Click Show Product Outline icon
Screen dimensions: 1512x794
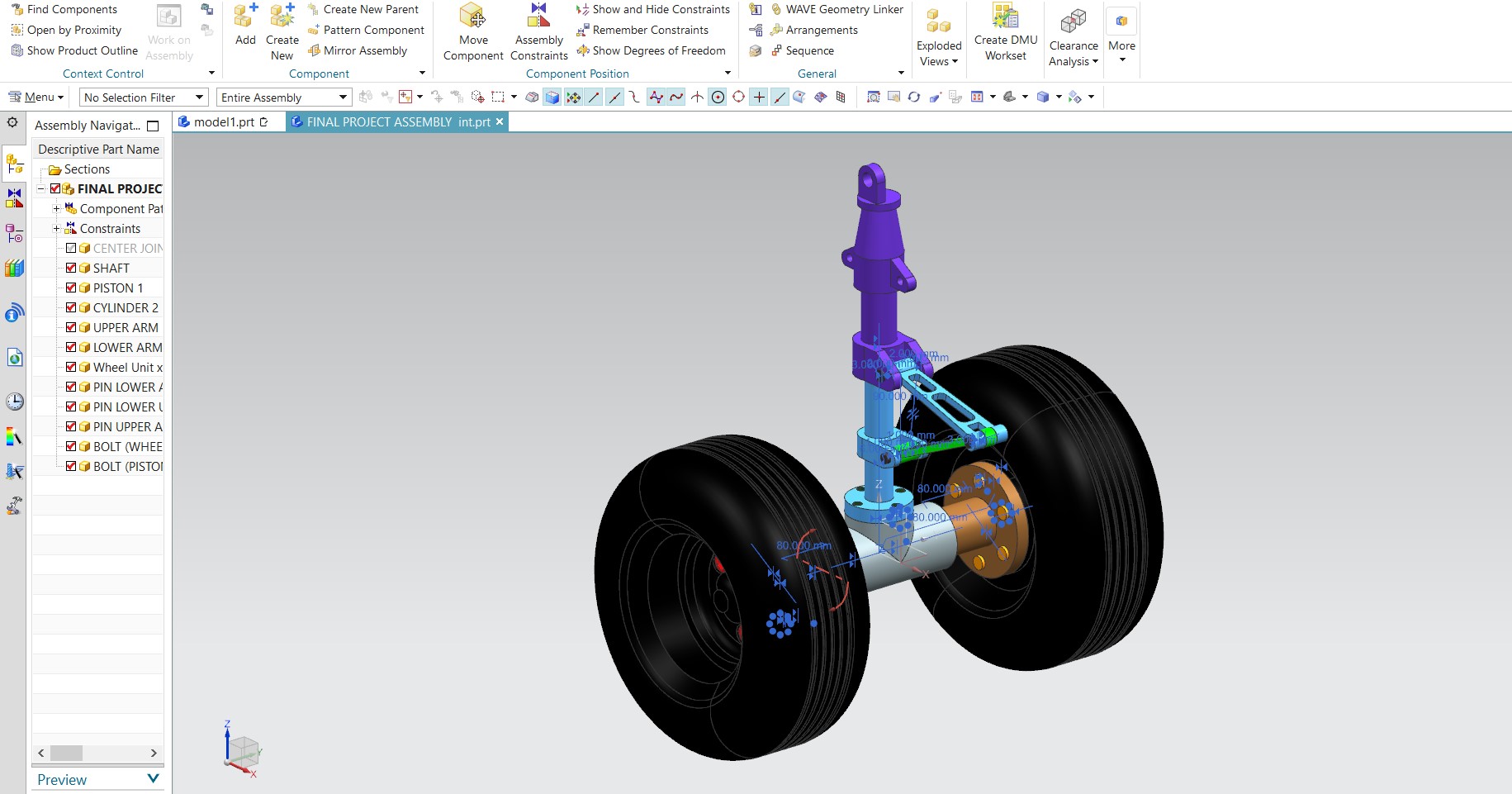click(17, 50)
